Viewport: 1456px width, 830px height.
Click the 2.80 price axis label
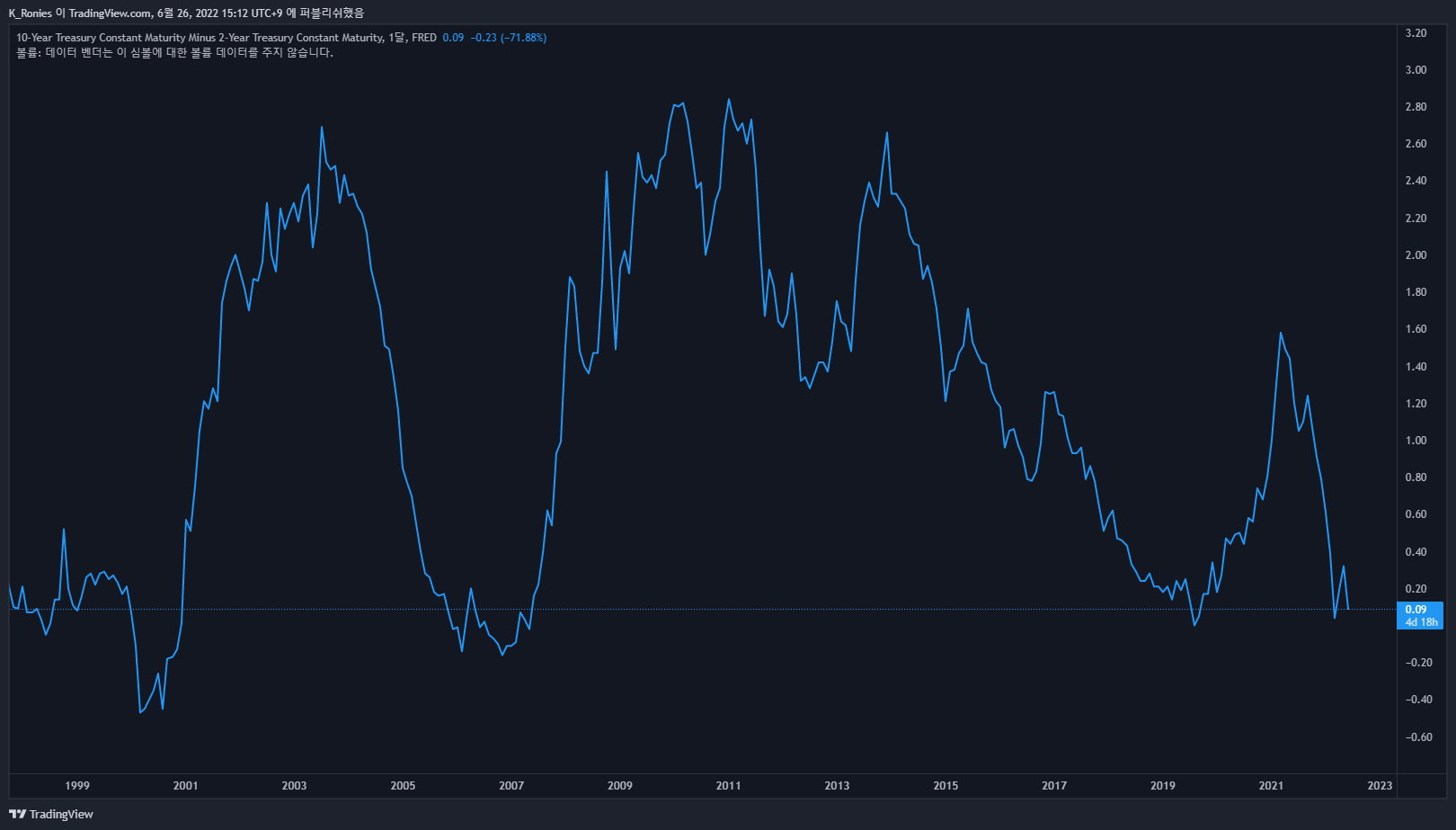pos(1416,107)
